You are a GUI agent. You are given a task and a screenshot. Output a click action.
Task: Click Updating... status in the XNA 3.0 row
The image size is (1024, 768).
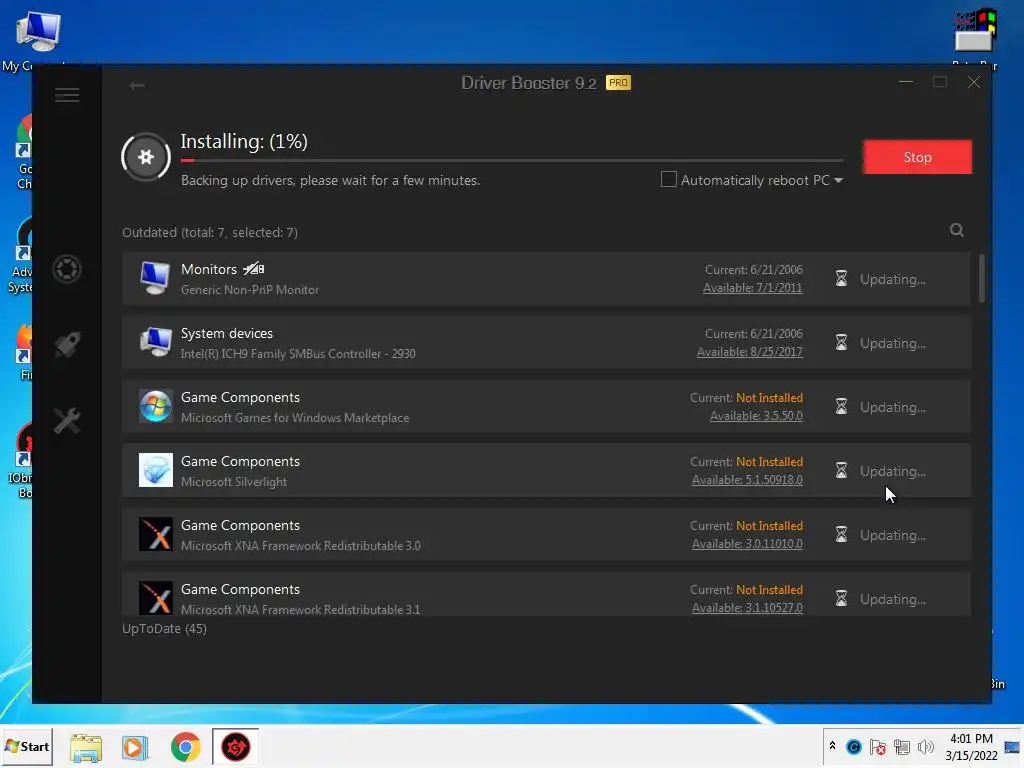(x=893, y=536)
